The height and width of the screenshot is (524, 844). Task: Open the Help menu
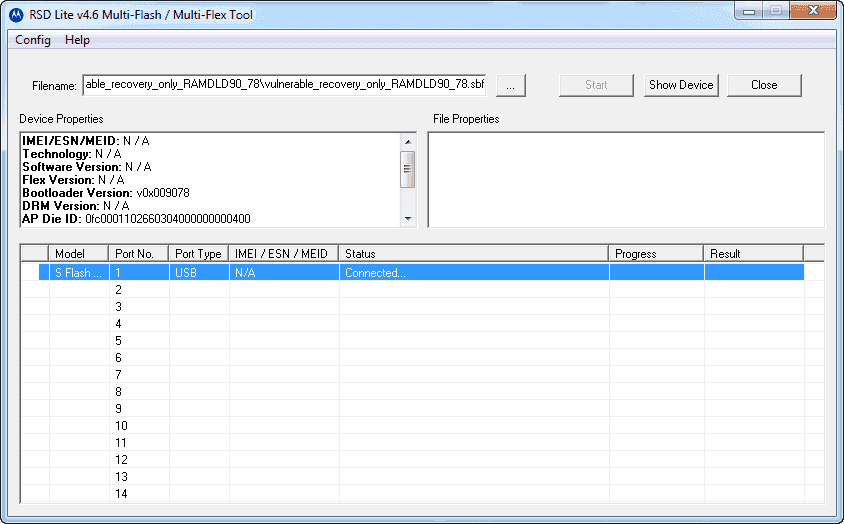pos(78,40)
